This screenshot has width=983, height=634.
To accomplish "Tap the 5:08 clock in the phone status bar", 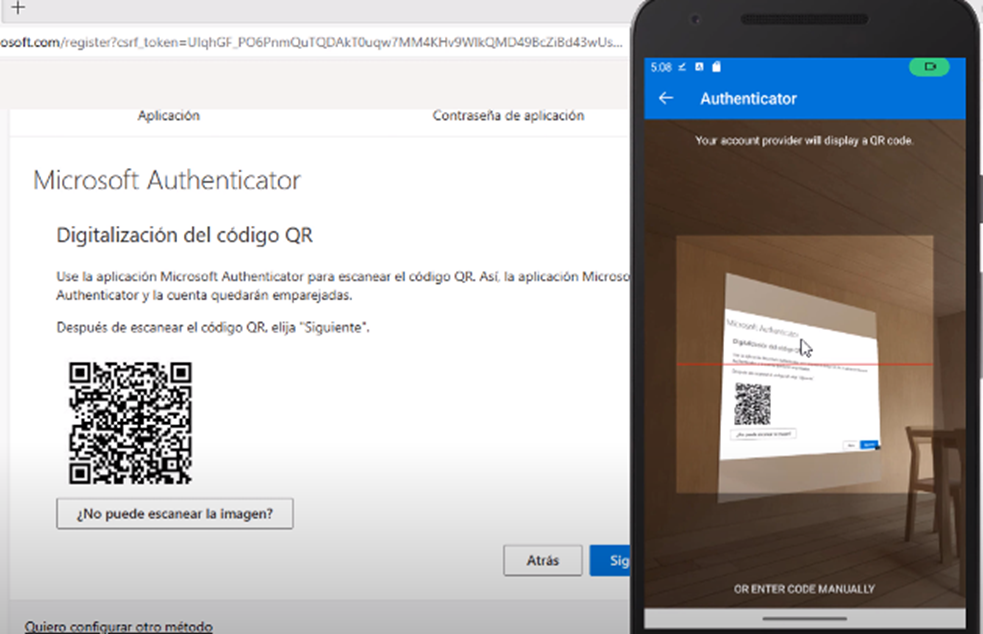I will (661, 67).
